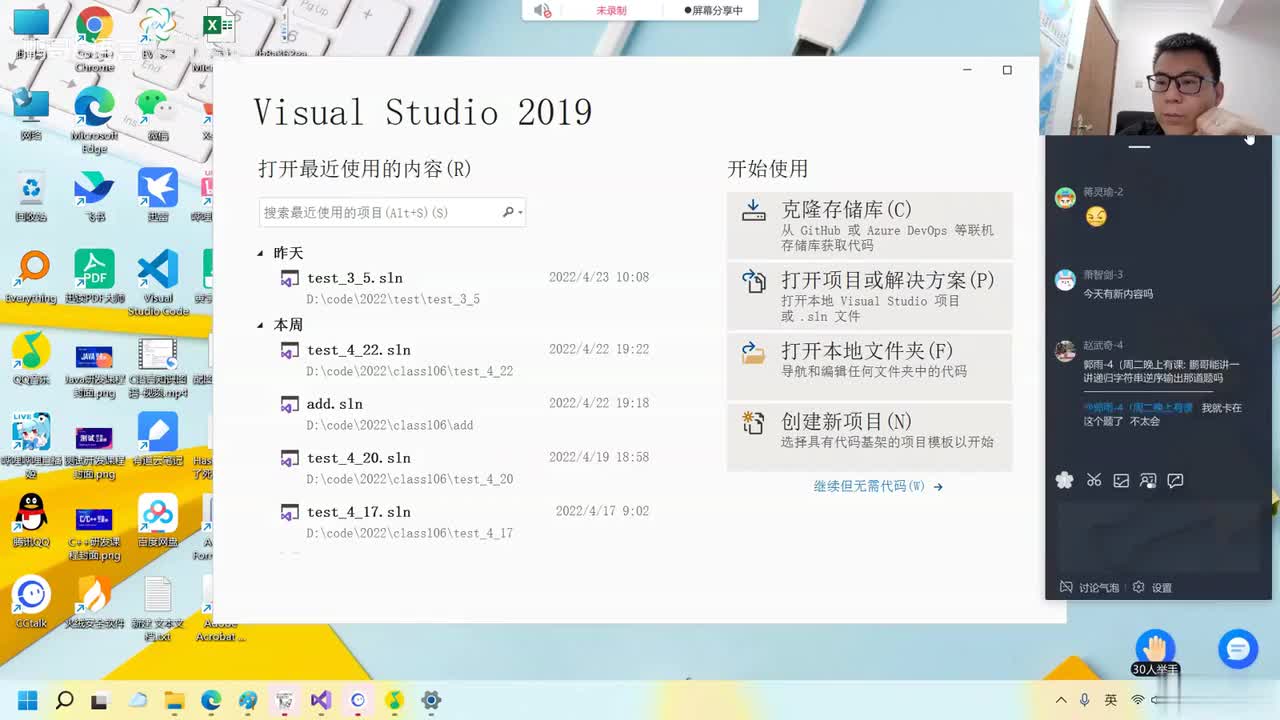Open File Explorer from the taskbar
This screenshot has height=720, width=1280.
pos(174,700)
